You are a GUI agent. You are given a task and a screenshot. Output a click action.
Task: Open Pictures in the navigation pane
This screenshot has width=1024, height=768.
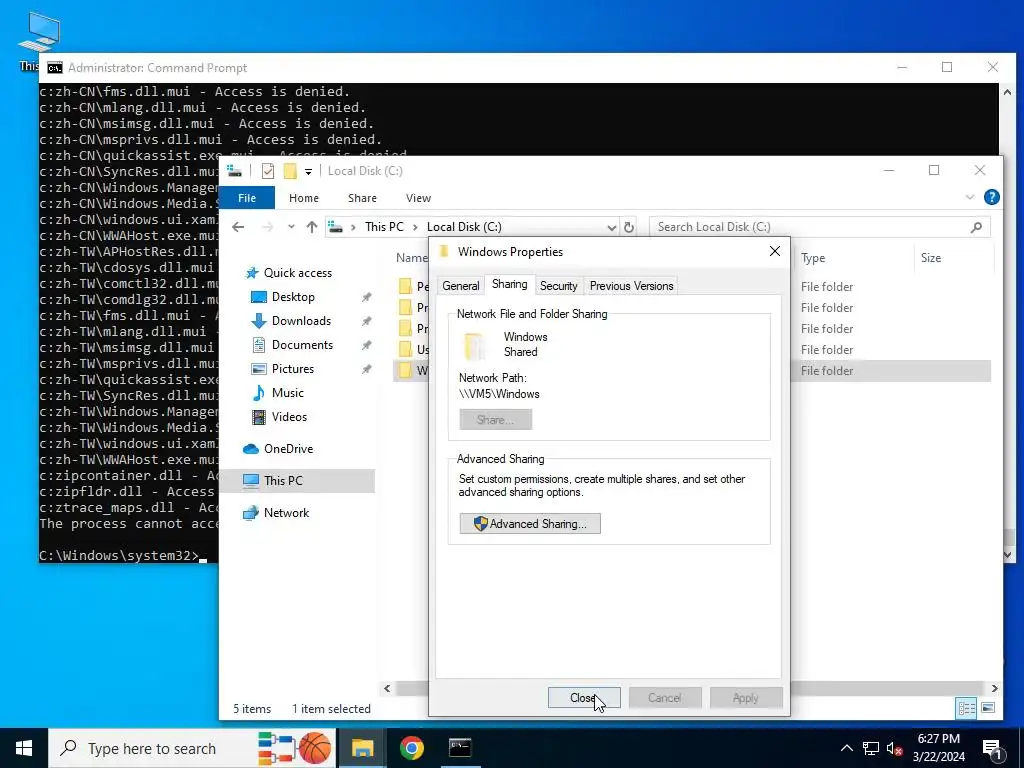point(293,369)
